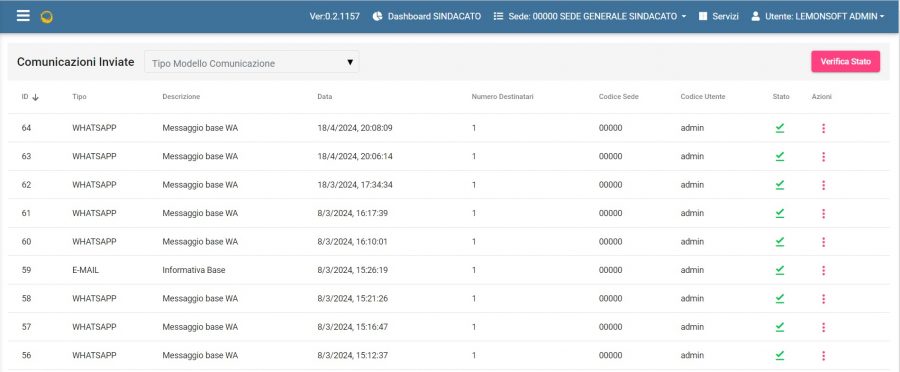
Task: Sort by the Codice Sede column
Action: (x=619, y=97)
